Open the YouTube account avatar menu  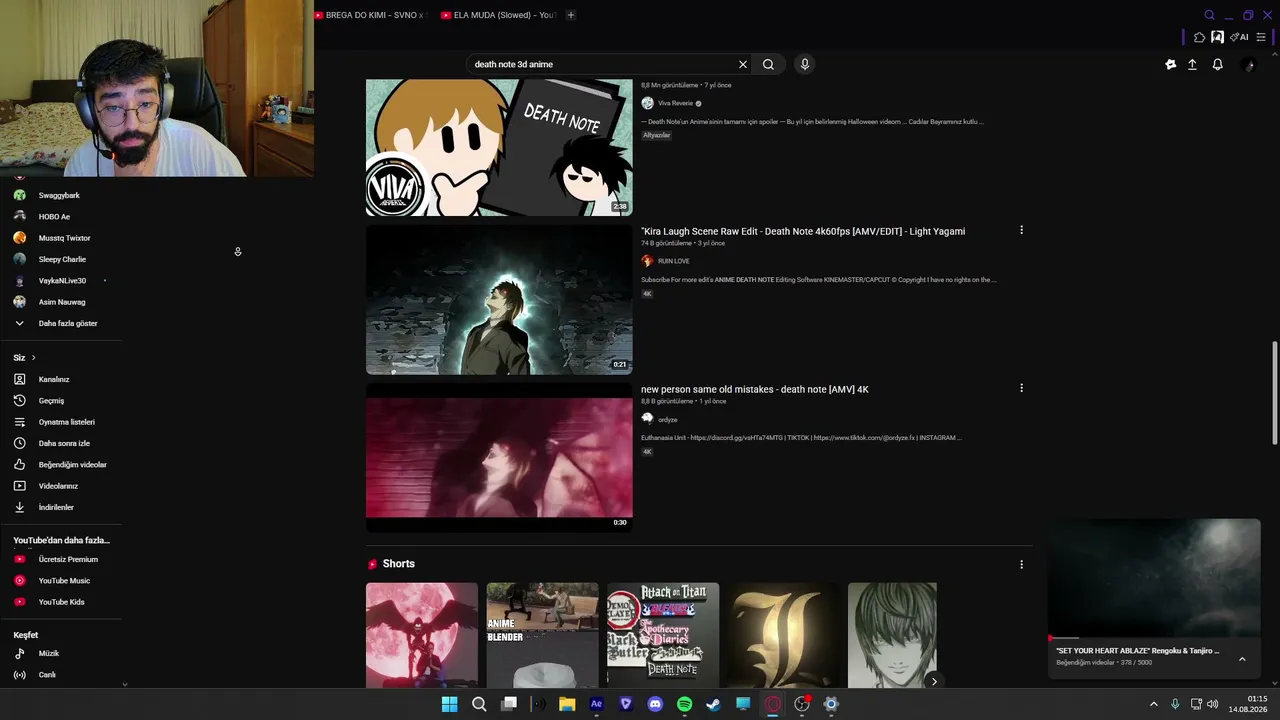(1247, 64)
